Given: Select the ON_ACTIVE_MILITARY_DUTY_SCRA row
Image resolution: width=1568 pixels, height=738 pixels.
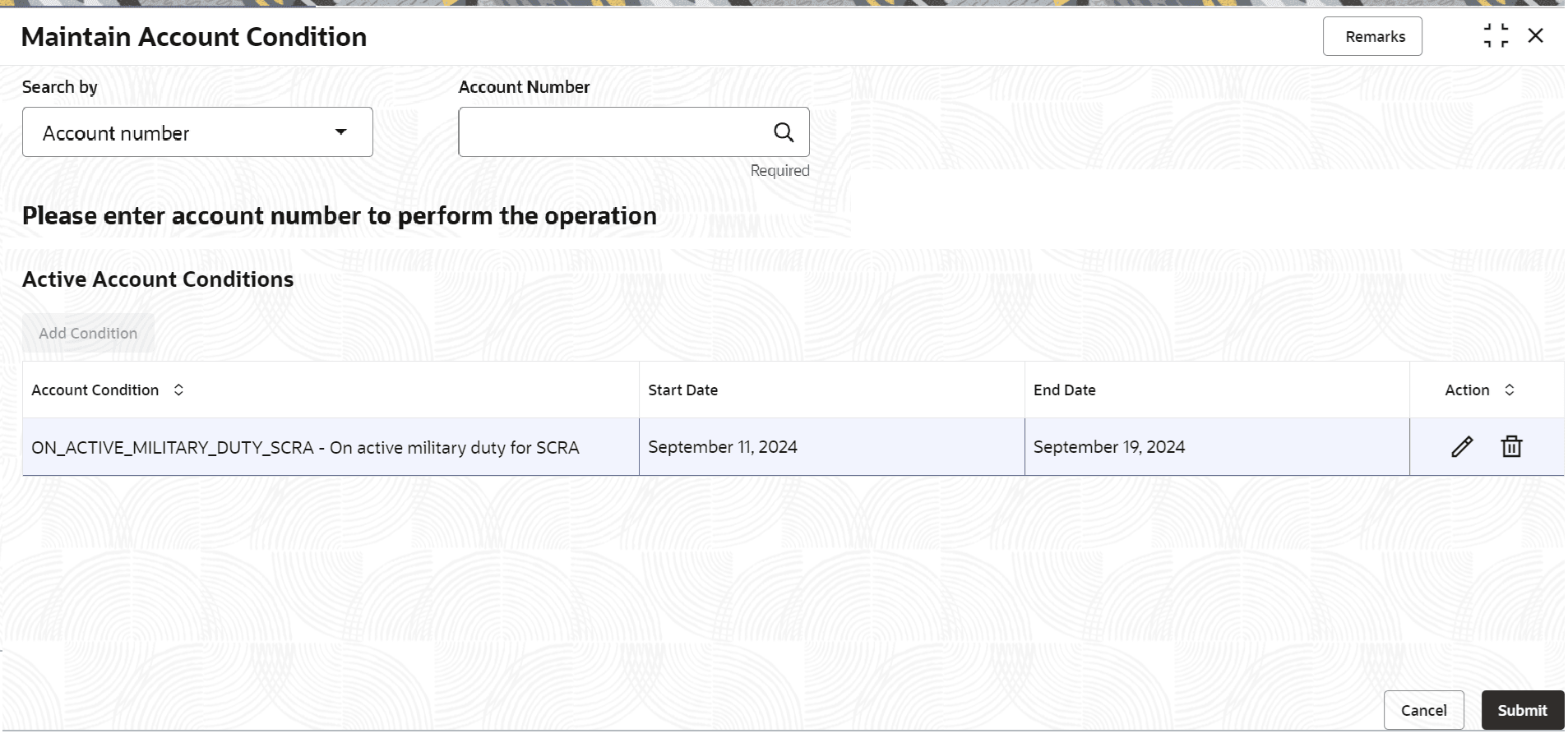Looking at the screenshot, I should pyautogui.click(x=793, y=447).
